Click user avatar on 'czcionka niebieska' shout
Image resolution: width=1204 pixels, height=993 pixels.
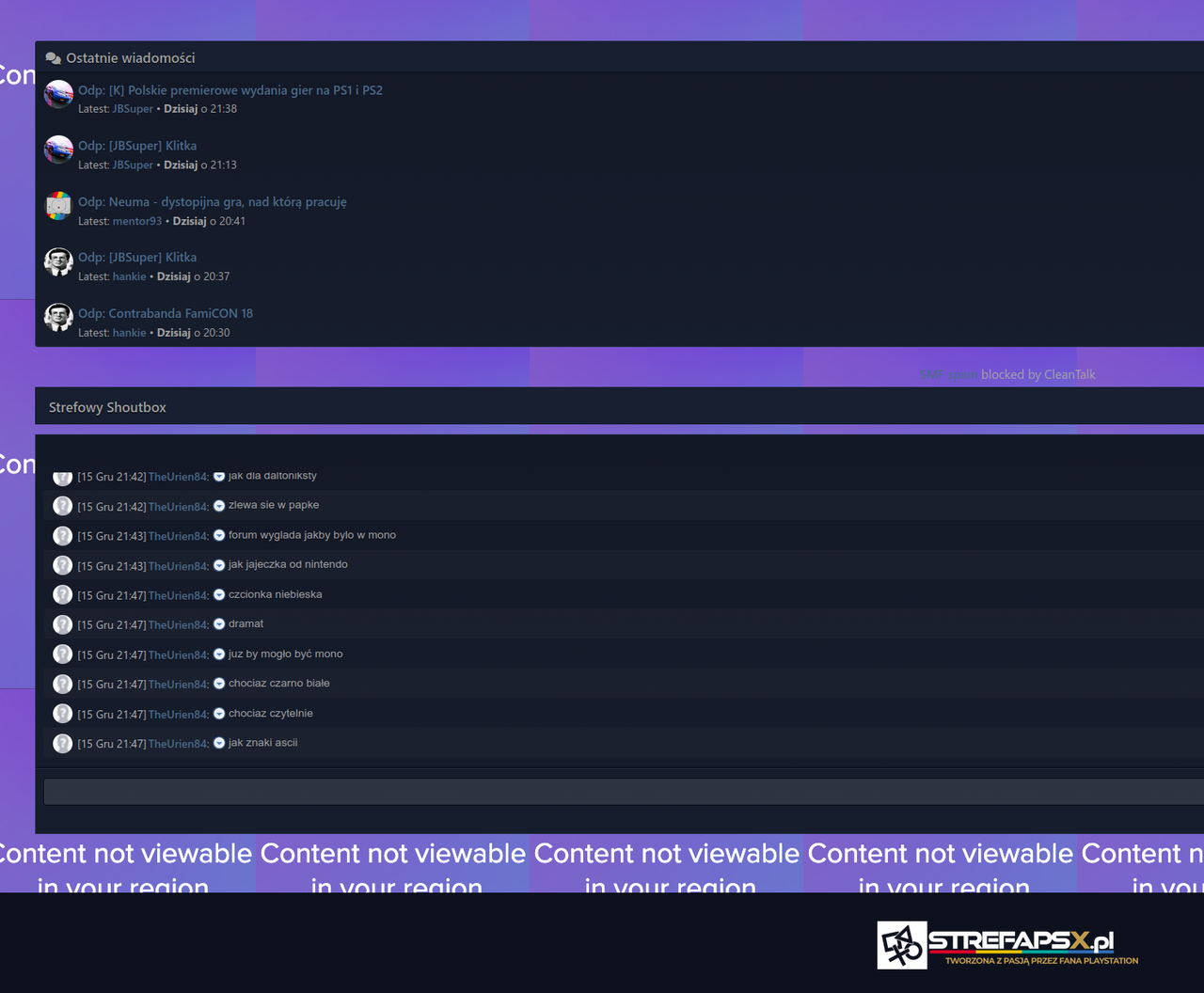pos(63,594)
